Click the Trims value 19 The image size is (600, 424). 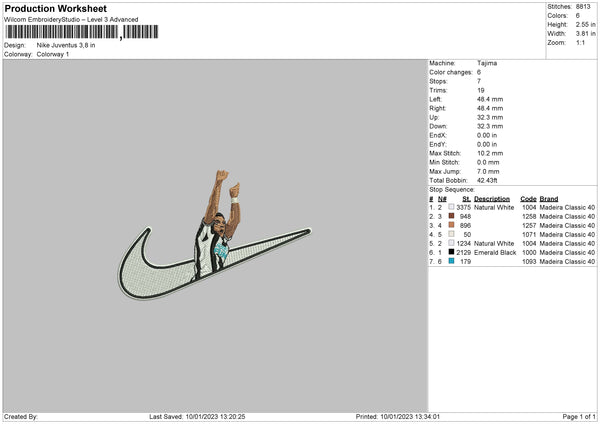[481, 90]
